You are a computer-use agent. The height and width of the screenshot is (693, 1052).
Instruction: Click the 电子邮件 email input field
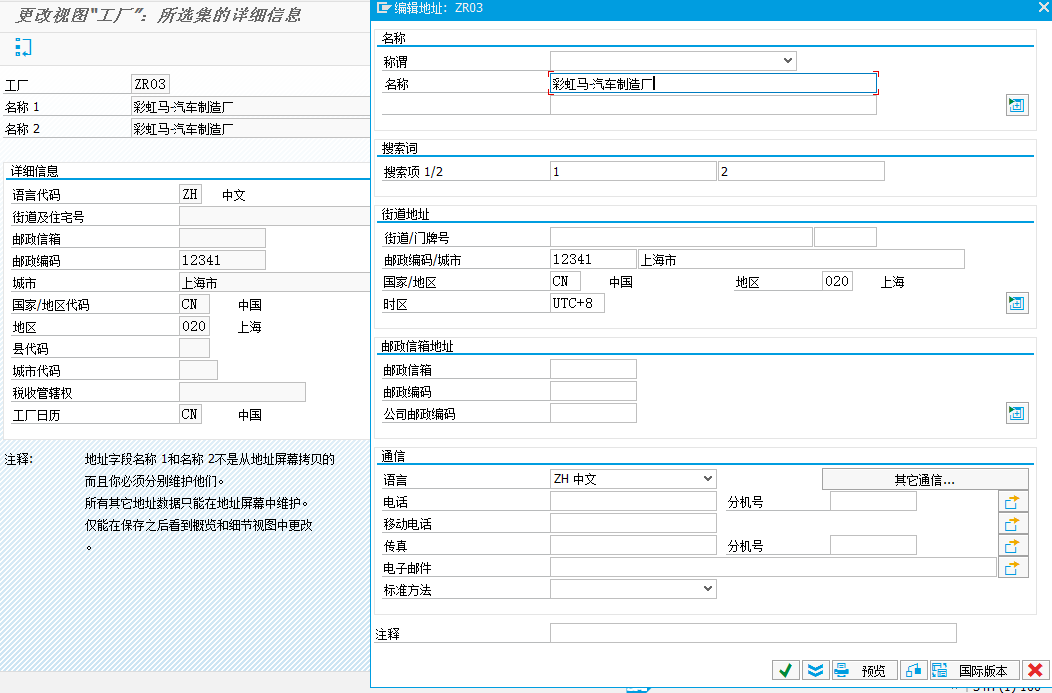(773, 568)
